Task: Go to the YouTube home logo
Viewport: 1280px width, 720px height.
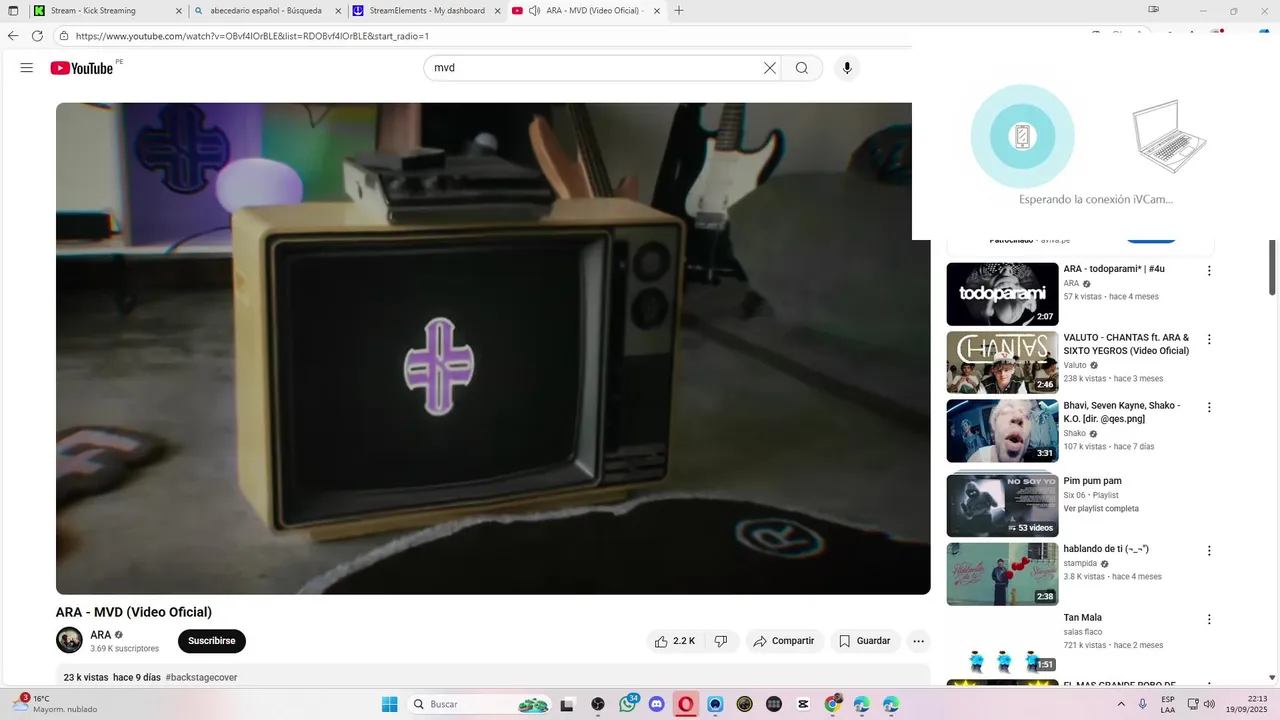Action: click(x=81, y=68)
